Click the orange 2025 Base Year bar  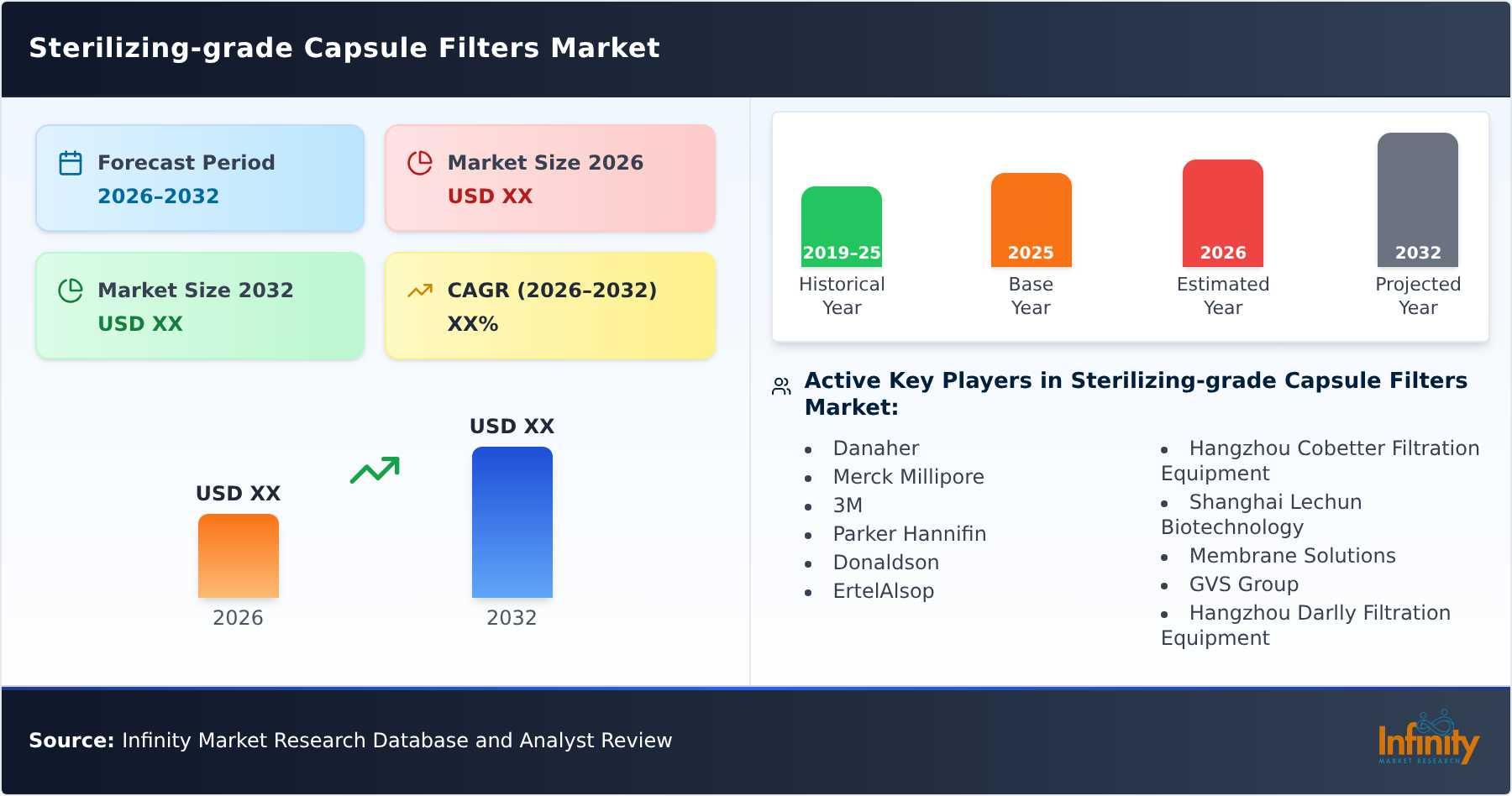pos(1032,220)
